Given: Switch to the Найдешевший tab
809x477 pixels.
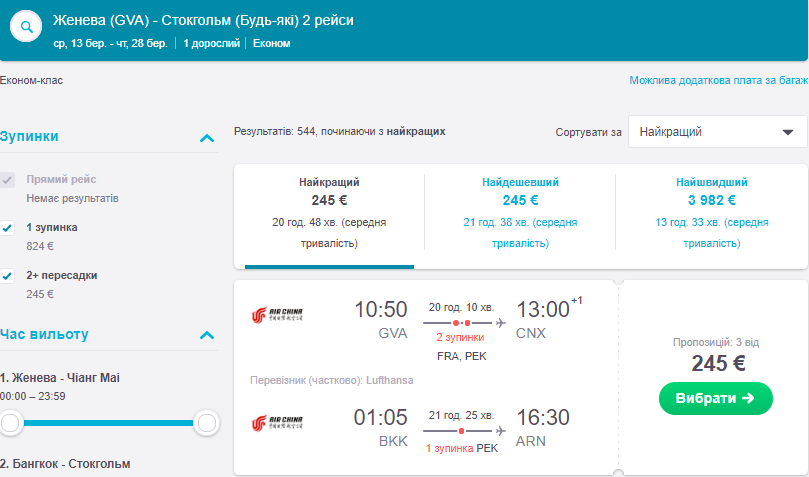Looking at the screenshot, I should click(x=520, y=214).
